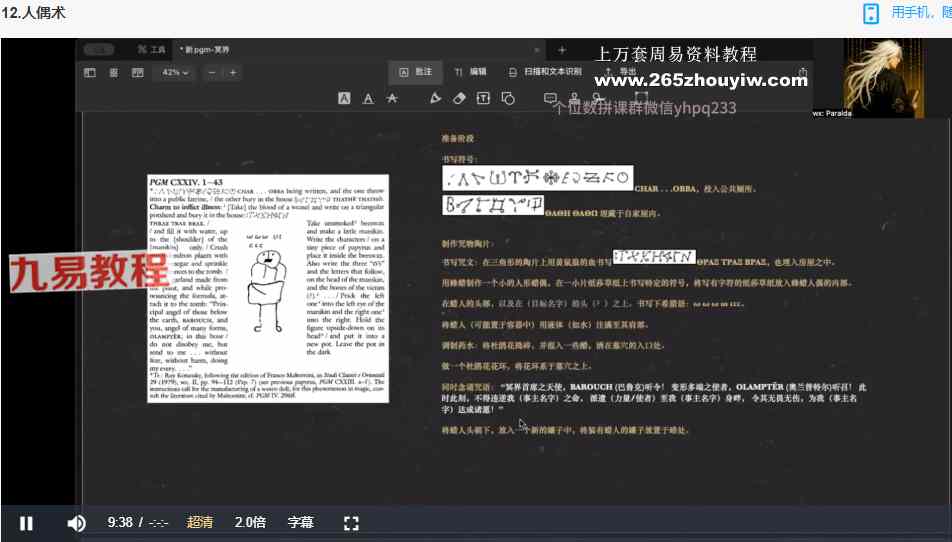The image size is (952, 542).
Task: Enter fullscreen video mode
Action: pos(351,523)
